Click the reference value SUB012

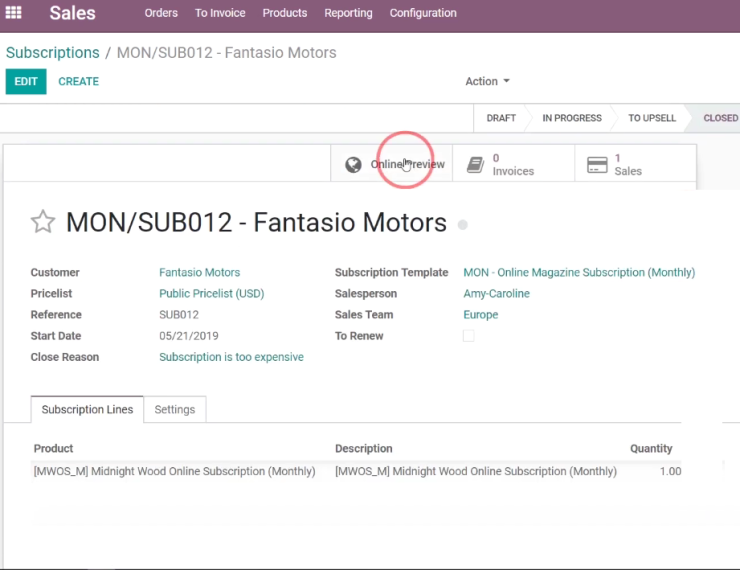(x=179, y=315)
